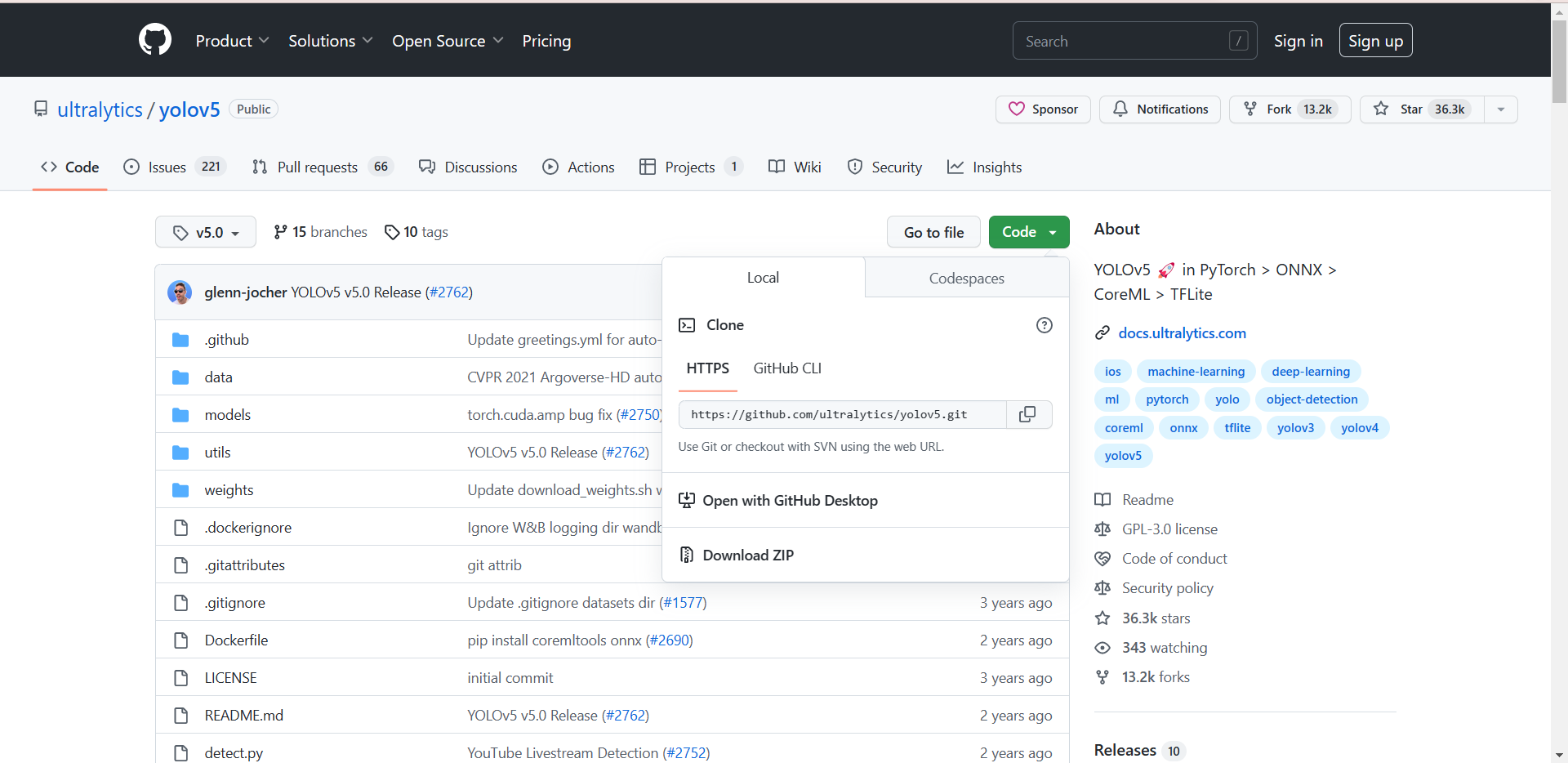Click the GitHub Desktop download icon

click(687, 500)
